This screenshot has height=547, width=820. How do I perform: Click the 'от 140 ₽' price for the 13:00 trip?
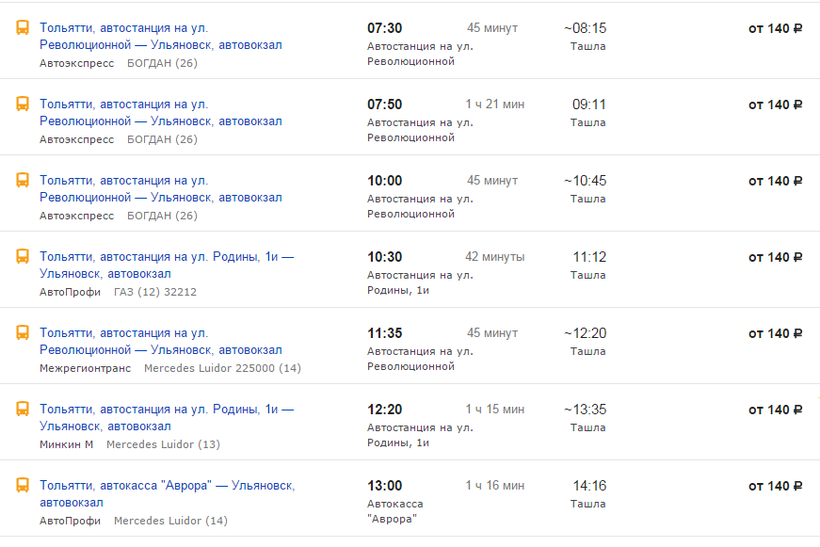click(775, 486)
